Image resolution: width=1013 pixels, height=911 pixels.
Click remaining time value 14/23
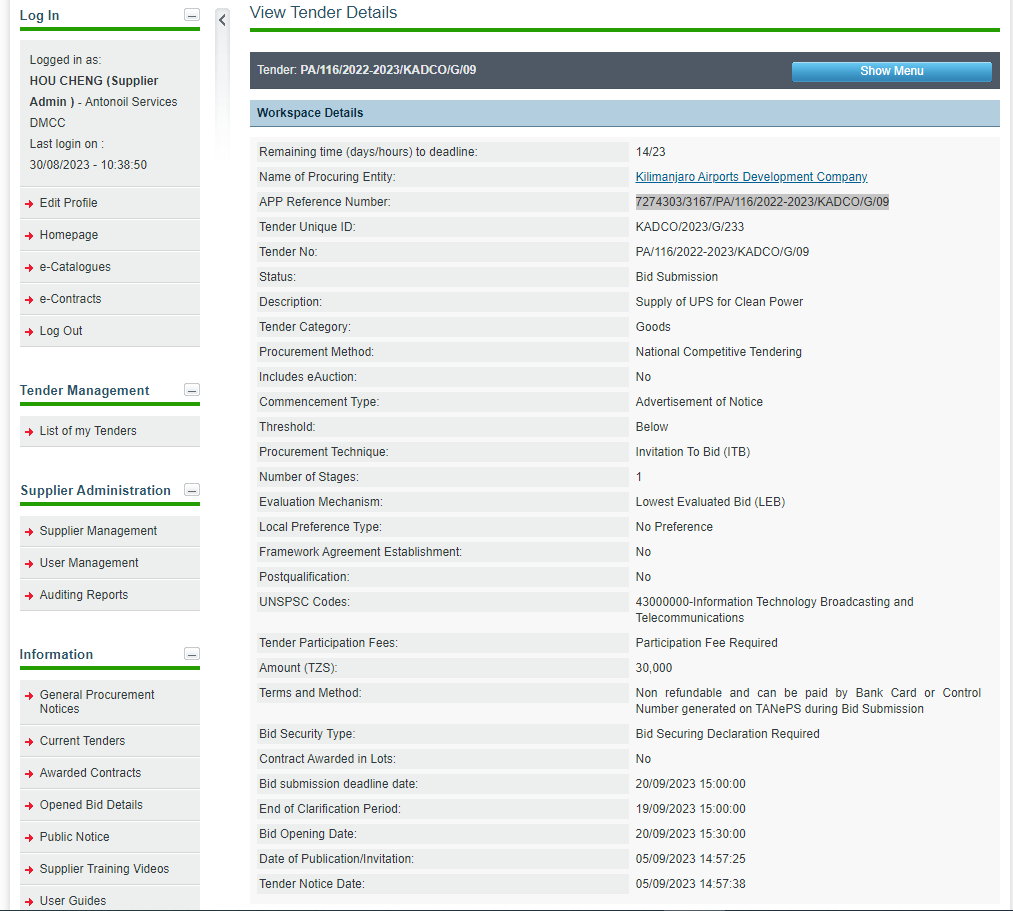pos(651,152)
